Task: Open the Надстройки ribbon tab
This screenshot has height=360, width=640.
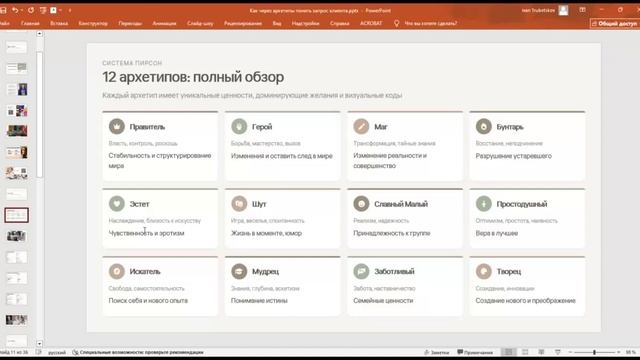Action: pyautogui.click(x=305, y=23)
